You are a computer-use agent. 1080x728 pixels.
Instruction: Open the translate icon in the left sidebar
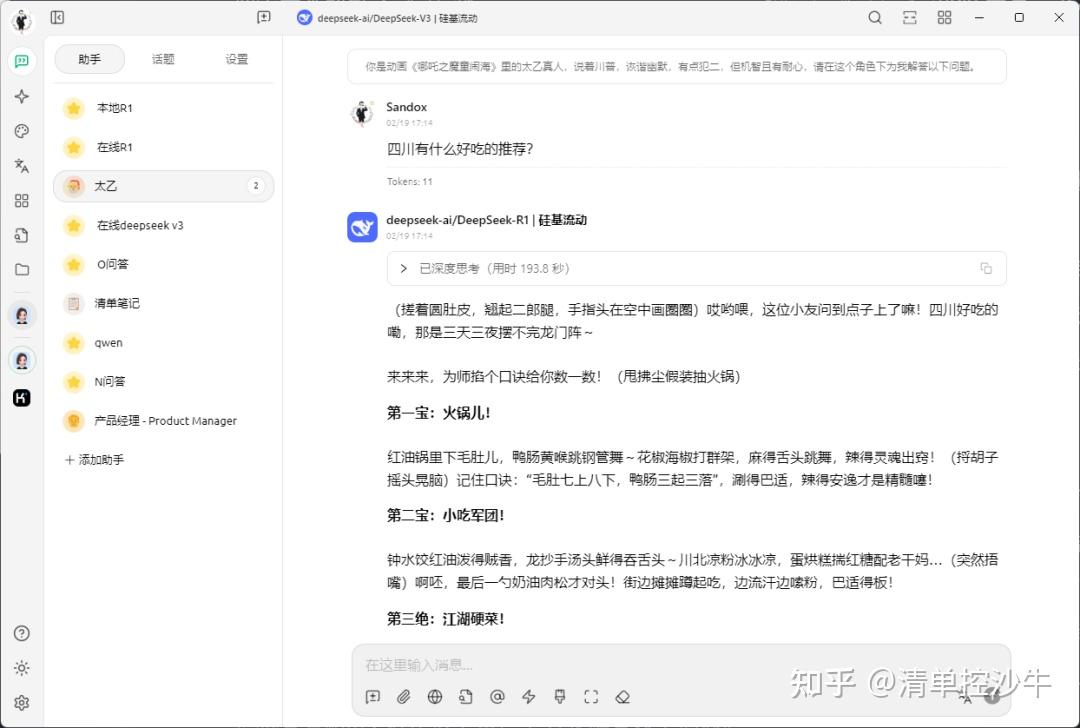(x=21, y=165)
